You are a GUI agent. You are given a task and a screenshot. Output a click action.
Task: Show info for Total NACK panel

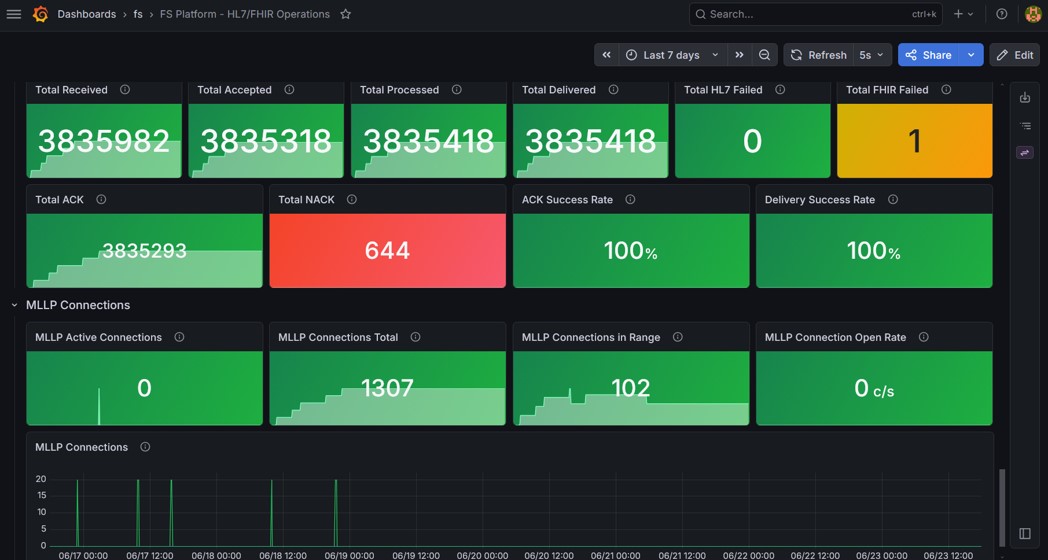point(352,199)
